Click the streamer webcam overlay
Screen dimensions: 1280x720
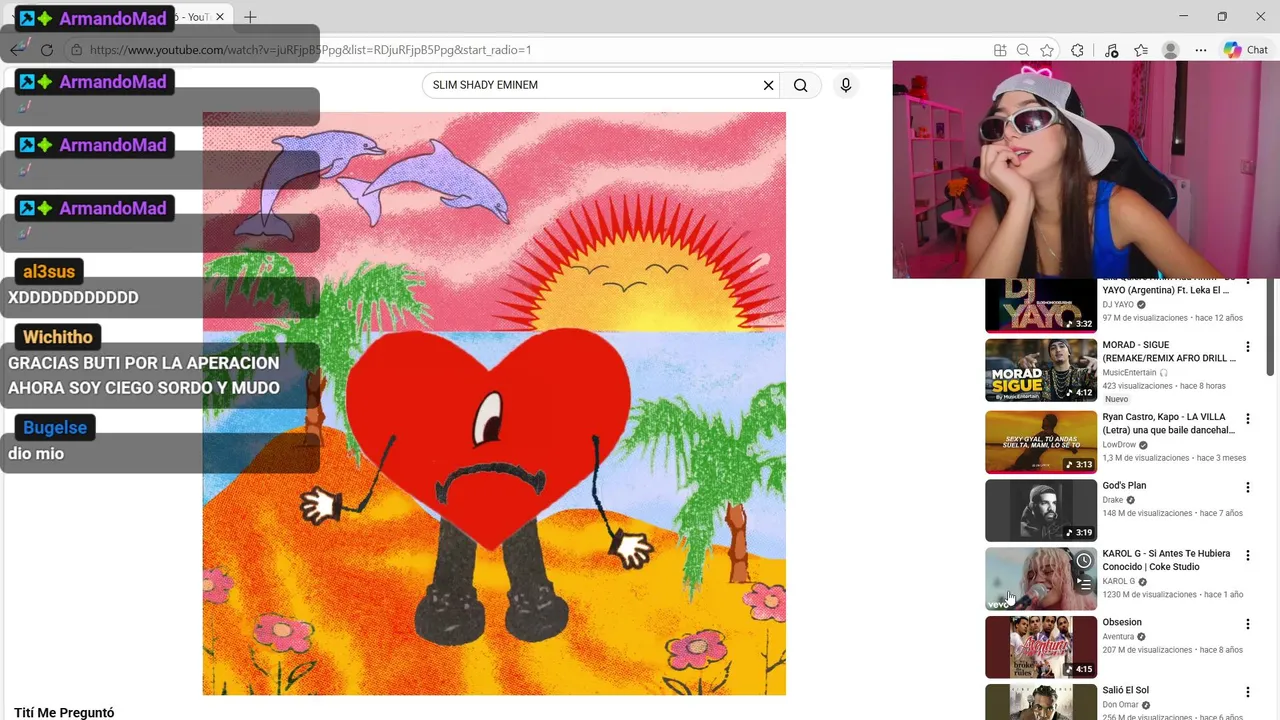point(1086,169)
